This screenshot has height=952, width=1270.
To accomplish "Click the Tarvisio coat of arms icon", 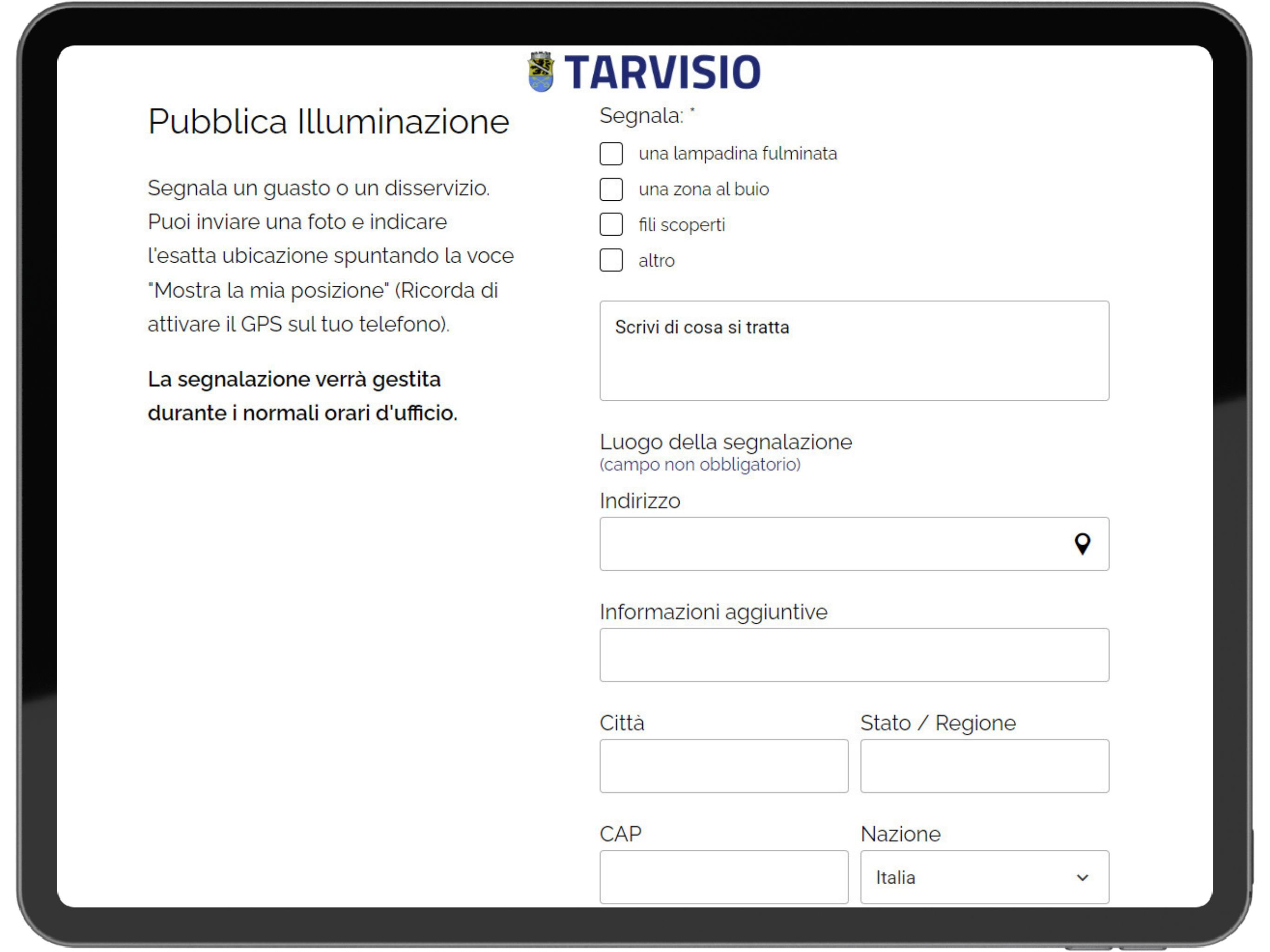I will coord(541,72).
